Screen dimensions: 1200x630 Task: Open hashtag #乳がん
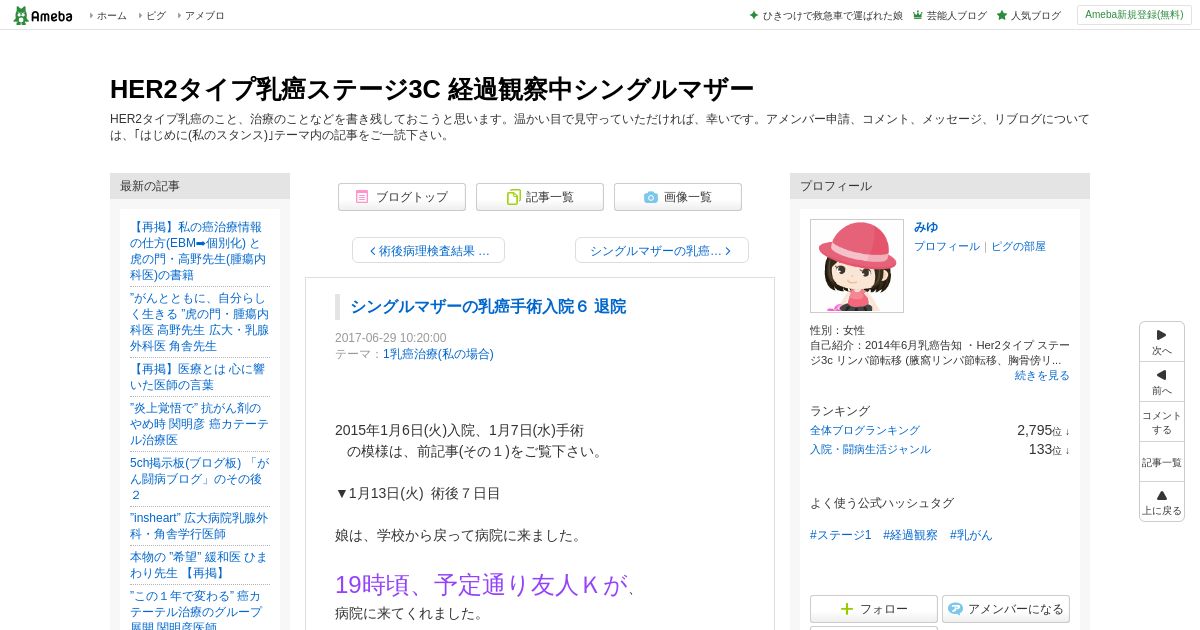point(971,535)
